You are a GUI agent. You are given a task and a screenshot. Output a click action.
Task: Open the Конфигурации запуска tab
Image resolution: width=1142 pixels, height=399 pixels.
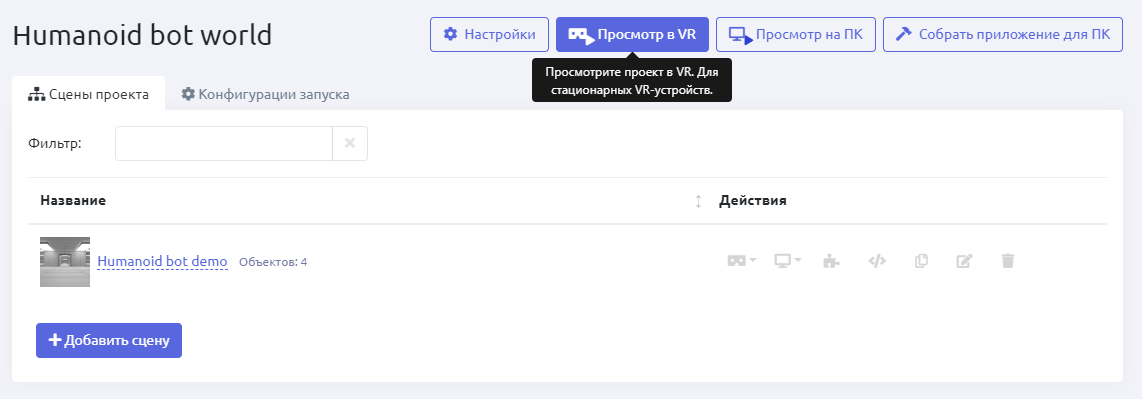pyautogui.click(x=265, y=95)
